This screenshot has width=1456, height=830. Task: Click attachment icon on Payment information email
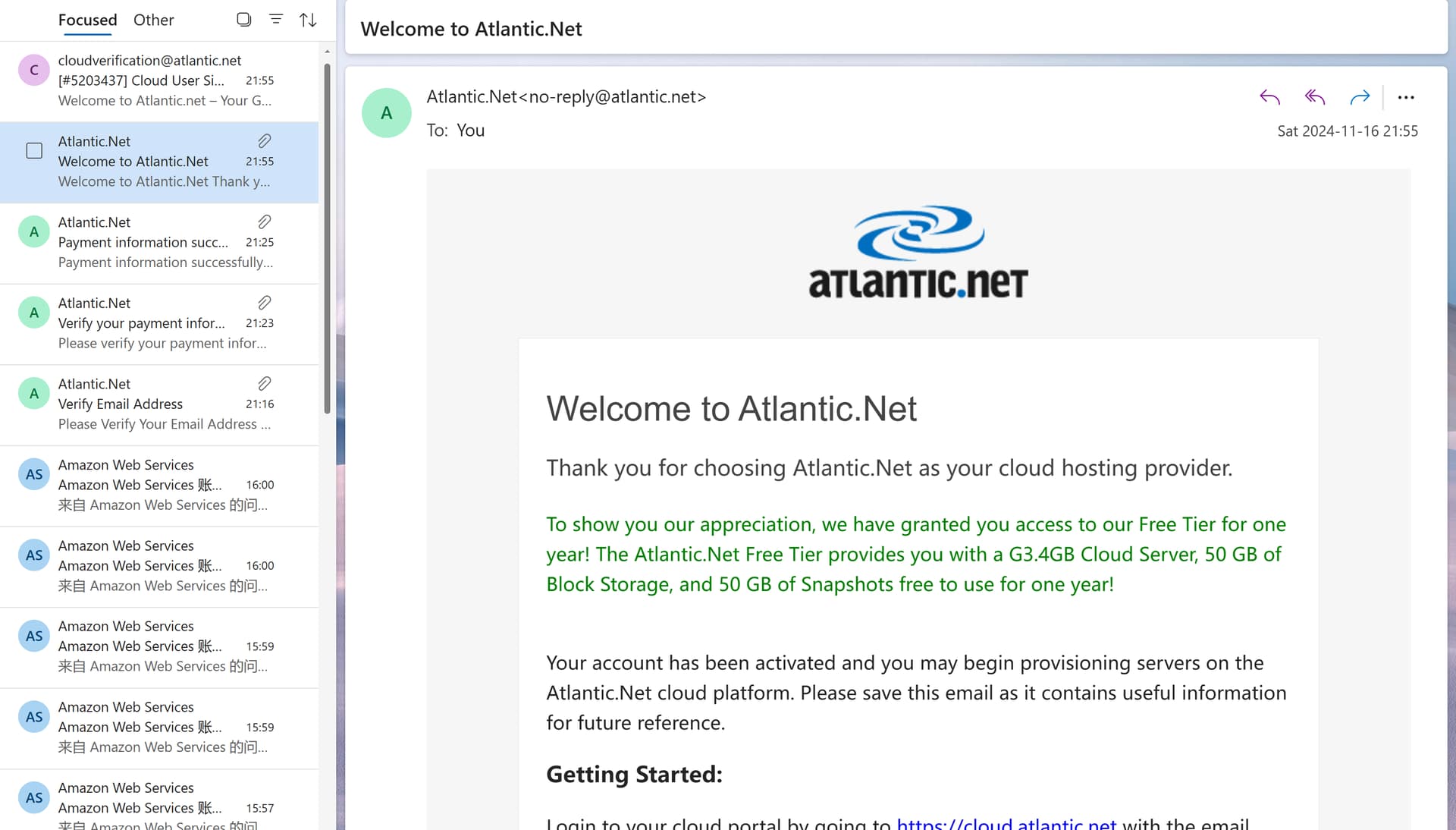point(264,222)
